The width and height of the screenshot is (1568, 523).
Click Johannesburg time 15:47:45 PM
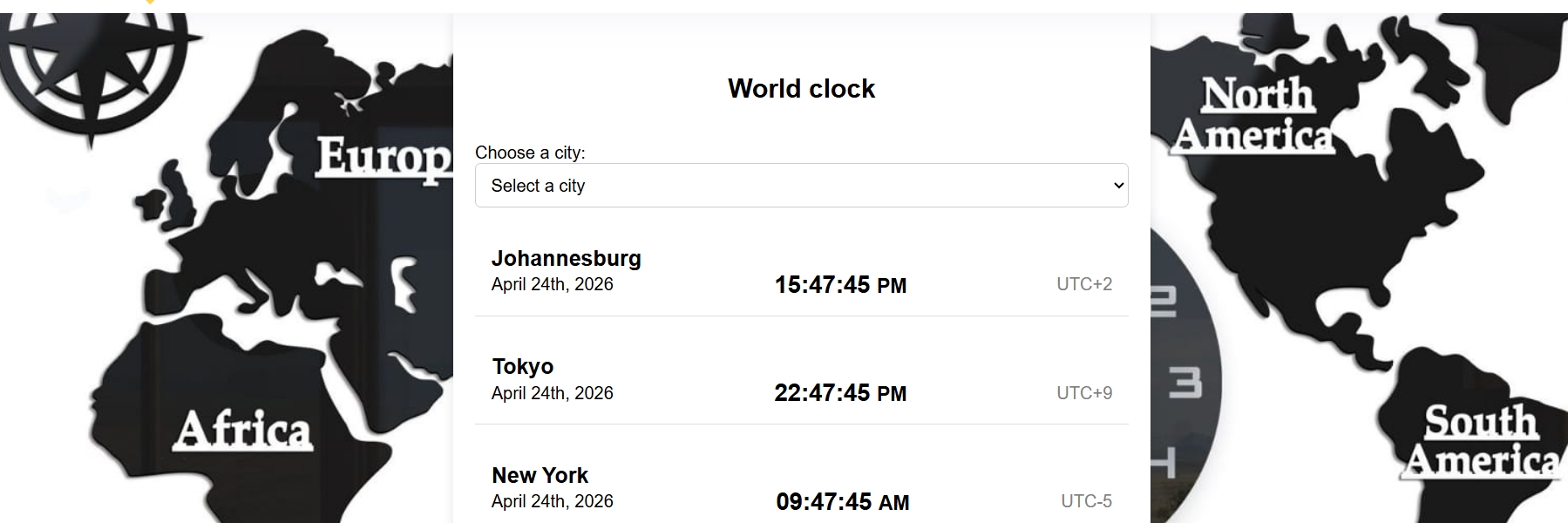(x=840, y=285)
